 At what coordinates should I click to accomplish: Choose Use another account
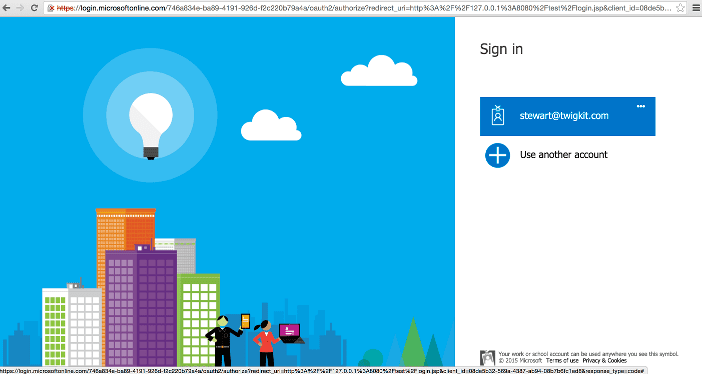click(564, 155)
